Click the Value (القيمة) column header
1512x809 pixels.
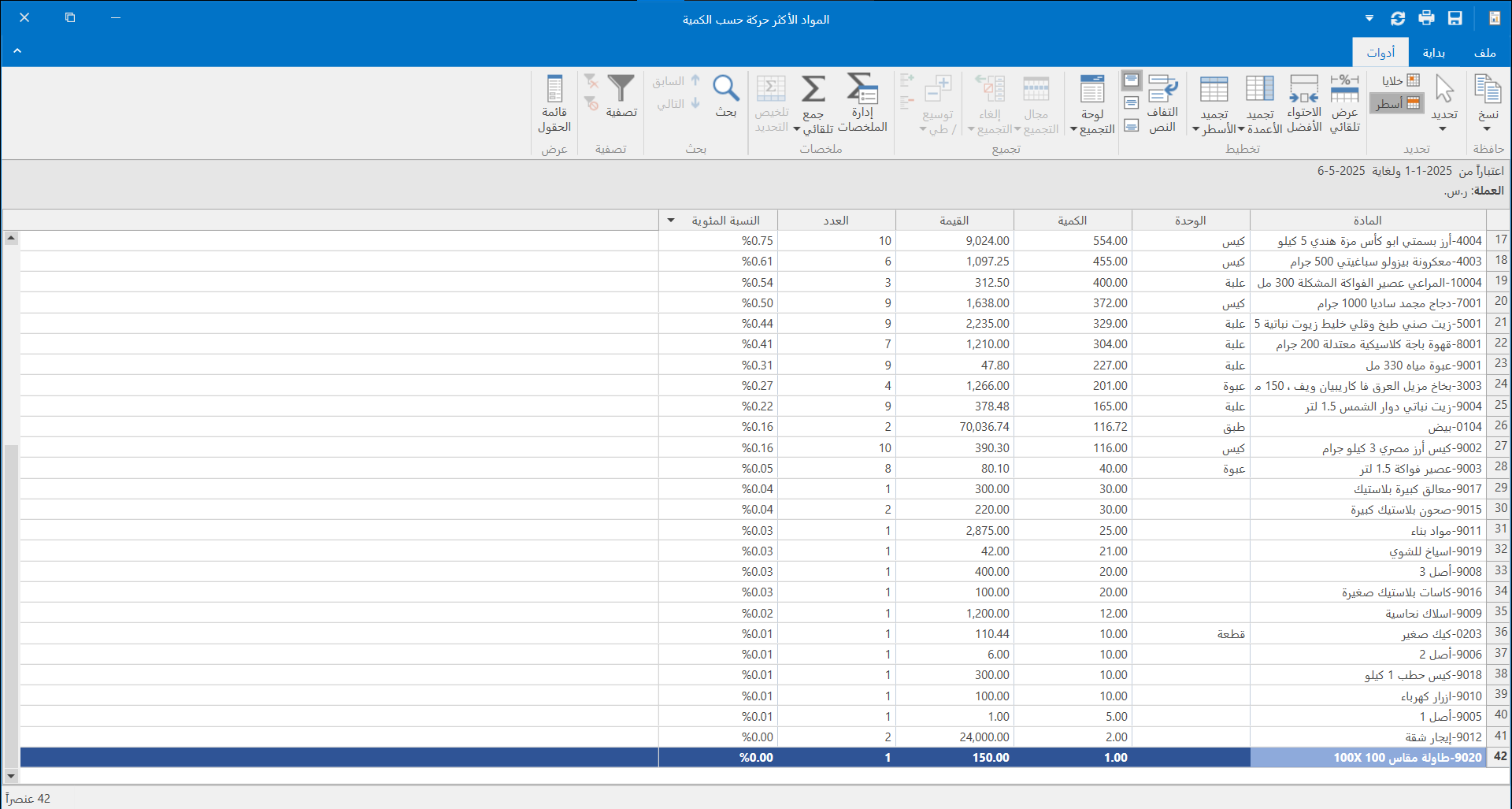click(x=954, y=221)
